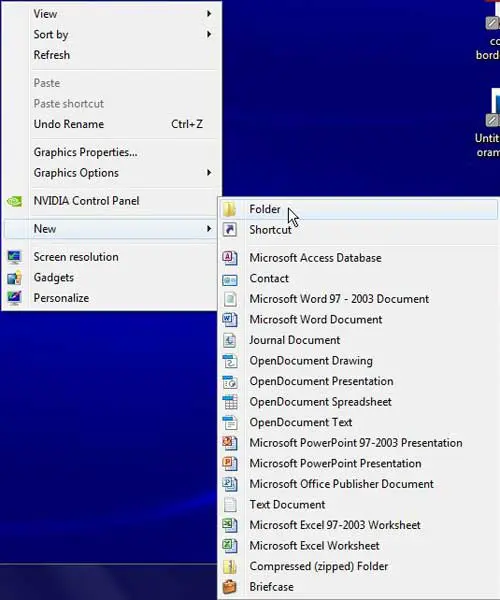Click the Microsoft Access Database icon
The image size is (500, 600).
click(230, 258)
